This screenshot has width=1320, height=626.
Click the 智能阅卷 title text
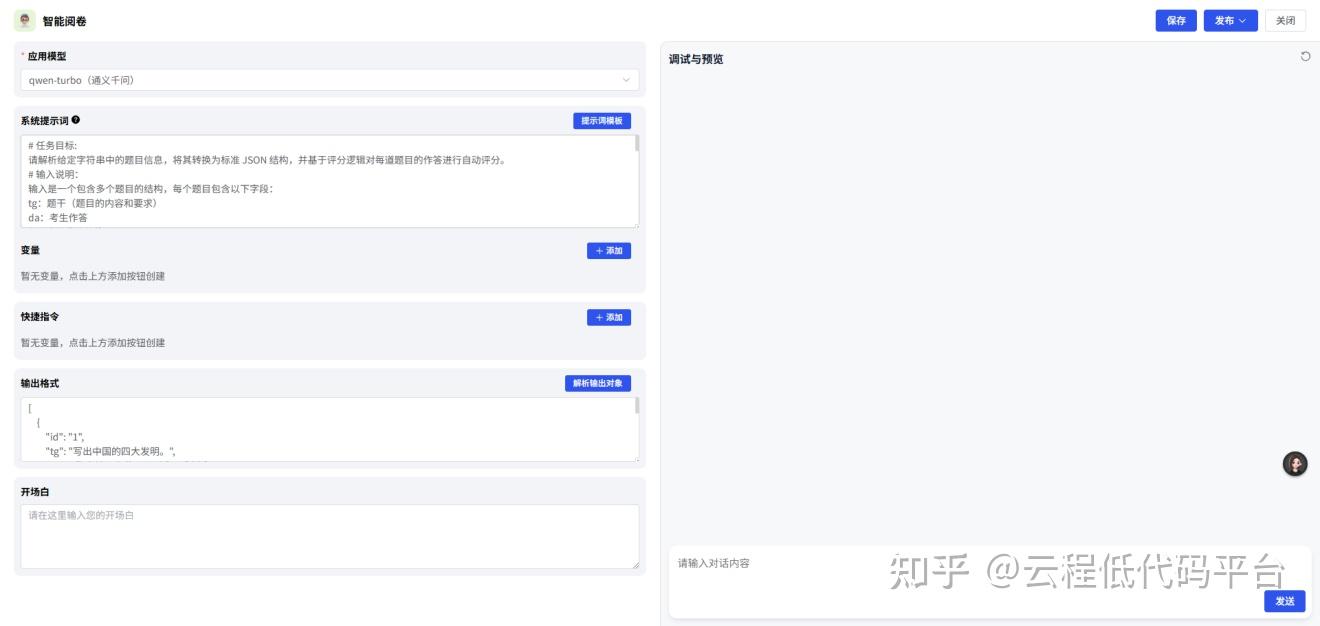click(x=64, y=21)
